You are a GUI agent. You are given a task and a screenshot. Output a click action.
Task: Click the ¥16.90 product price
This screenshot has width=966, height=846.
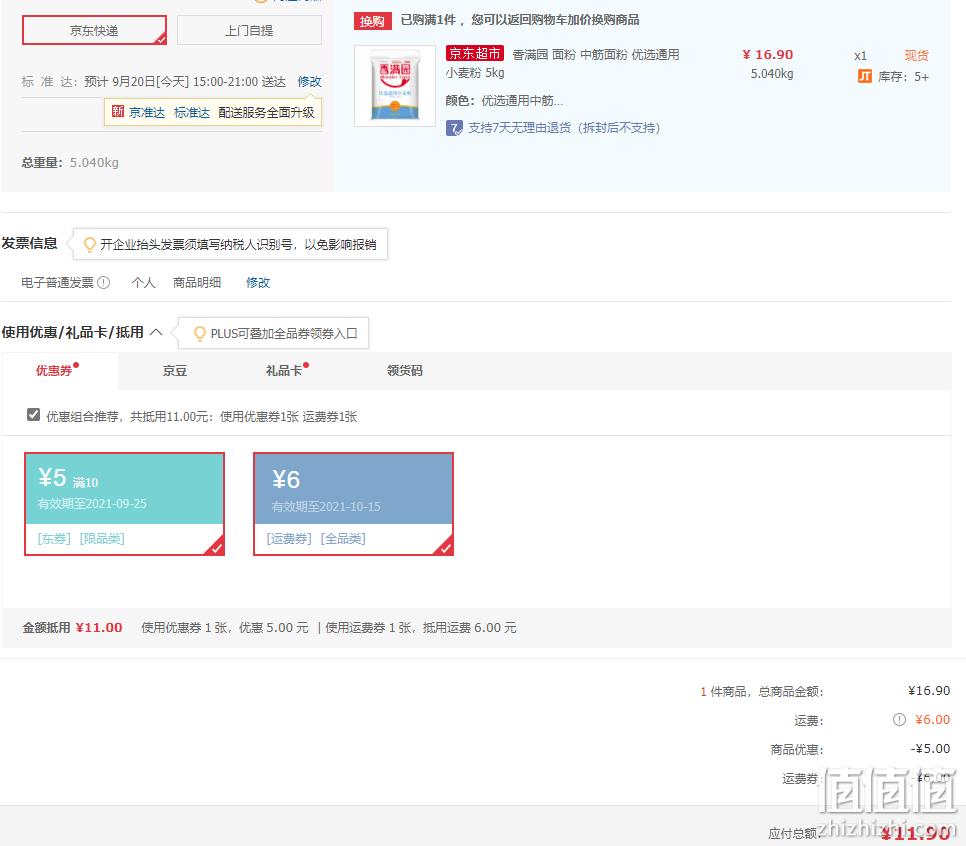(768, 55)
